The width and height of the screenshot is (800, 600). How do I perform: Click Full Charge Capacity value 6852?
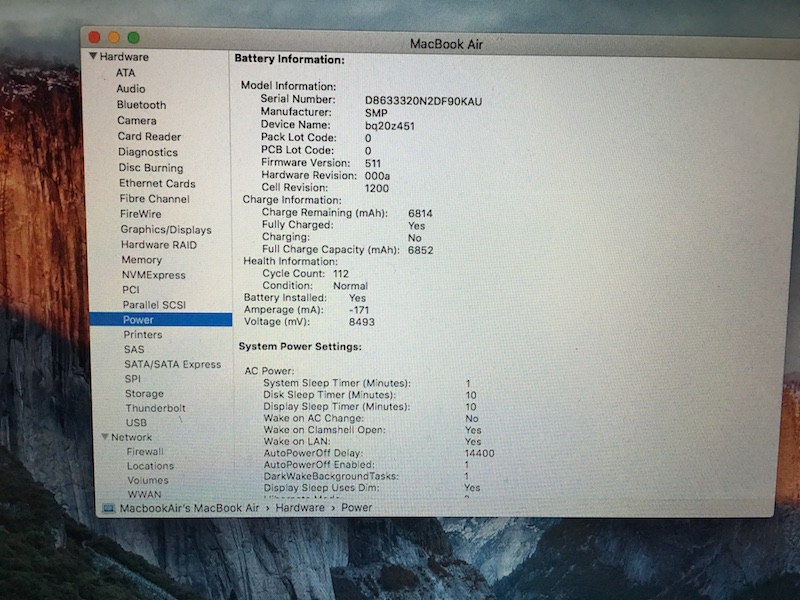421,251
